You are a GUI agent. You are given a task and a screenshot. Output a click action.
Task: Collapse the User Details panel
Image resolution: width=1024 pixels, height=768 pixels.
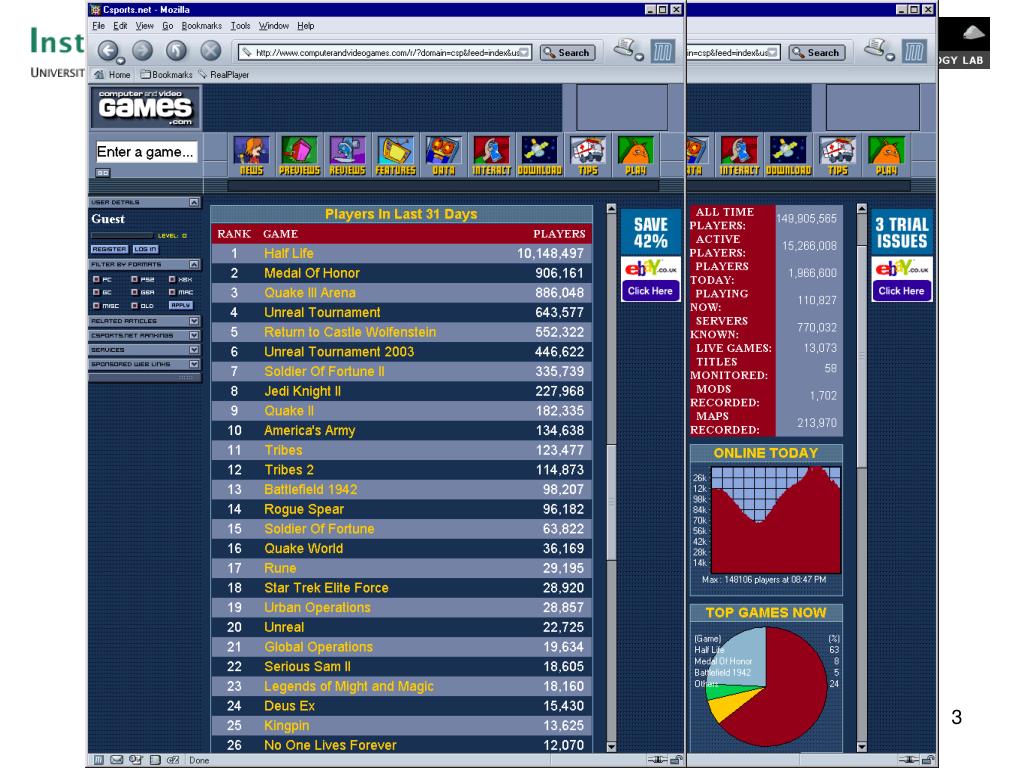tap(194, 202)
